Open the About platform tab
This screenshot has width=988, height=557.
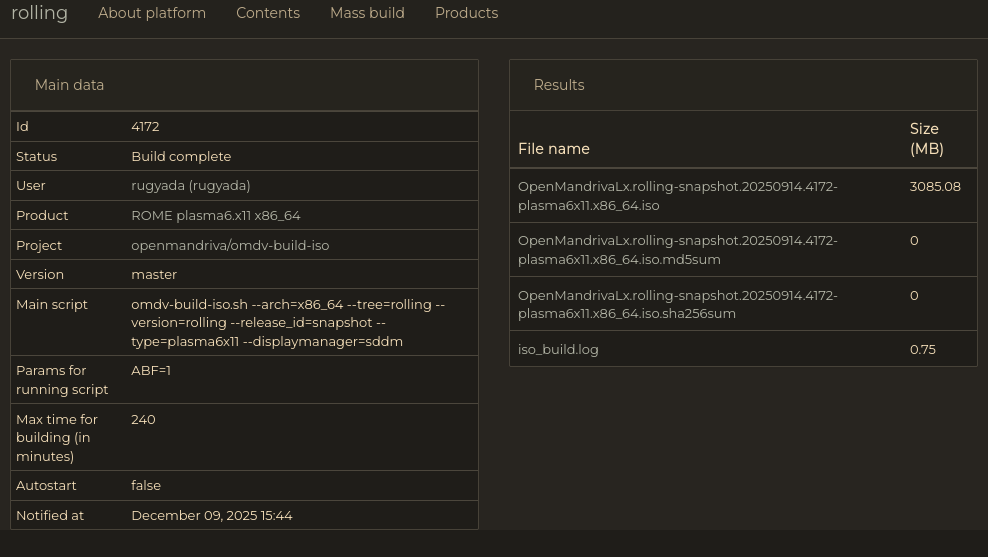point(152,13)
